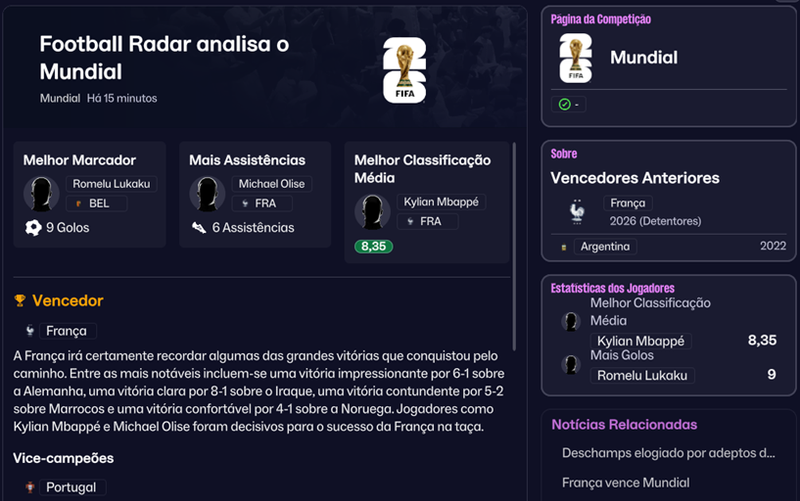The image size is (800, 501).
Task: Select the BEL nation tag
Action: click(96, 203)
